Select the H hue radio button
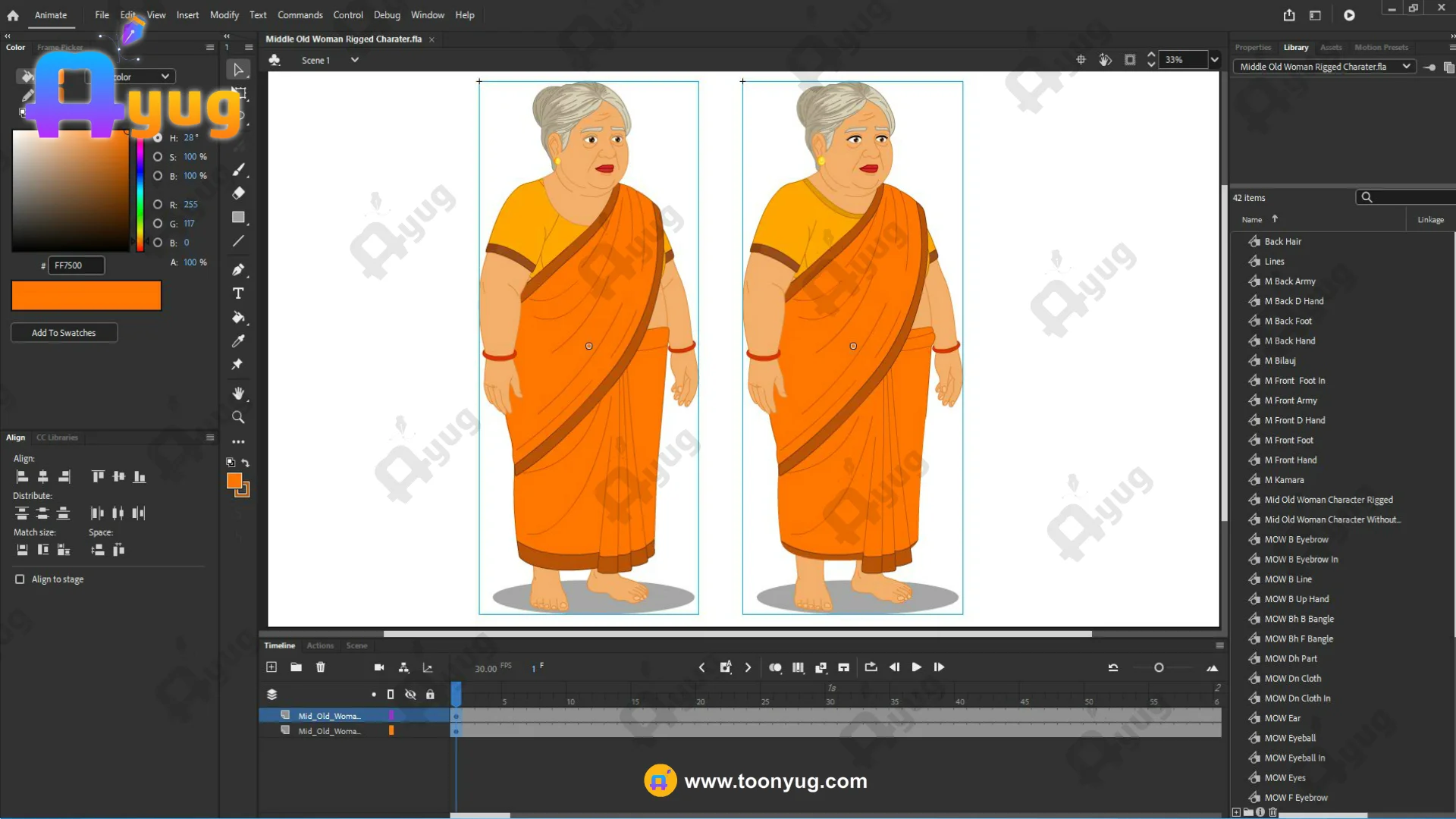Viewport: 1456px width, 819px height. [158, 138]
